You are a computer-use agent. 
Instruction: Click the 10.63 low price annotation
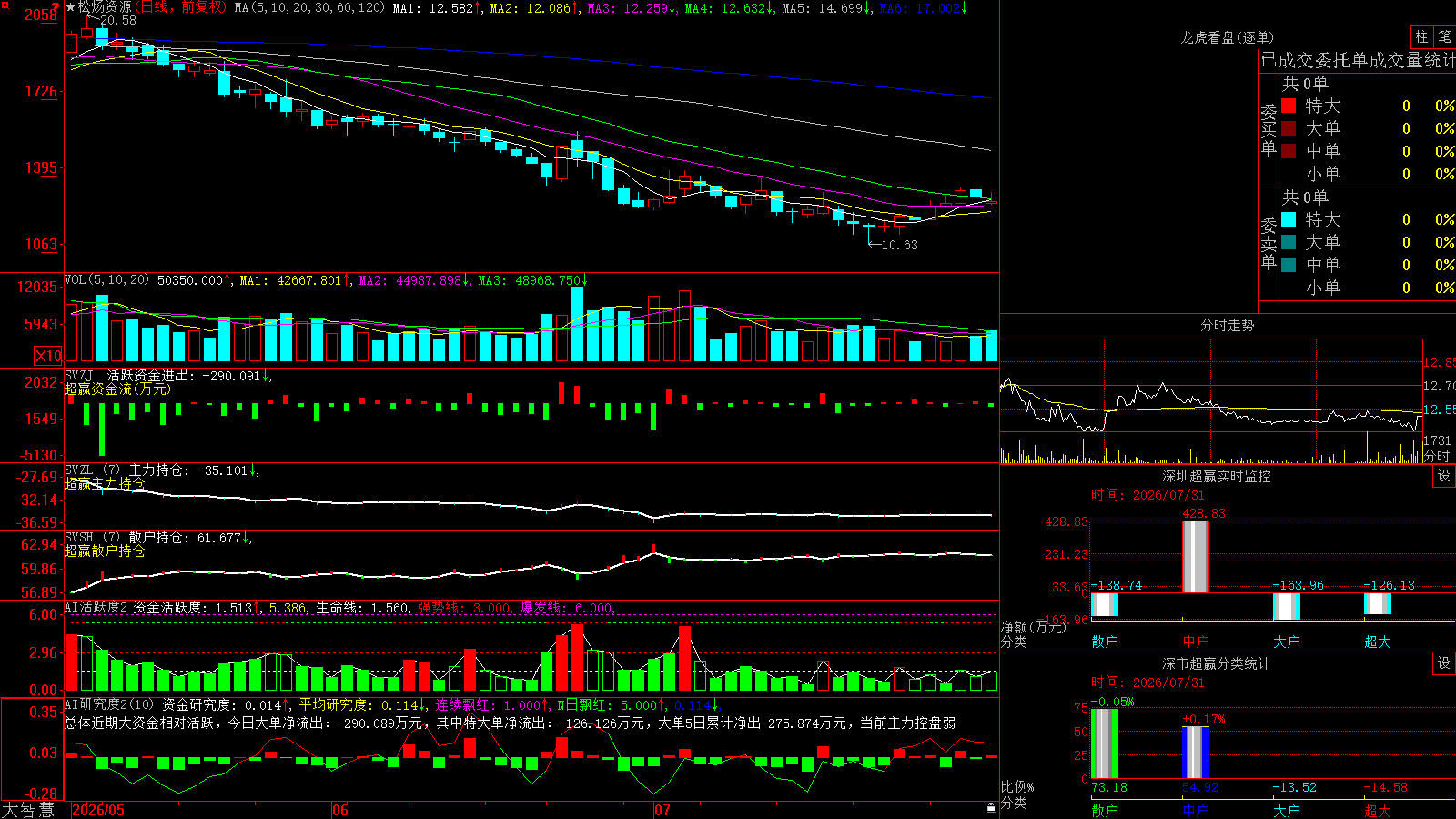click(x=900, y=245)
